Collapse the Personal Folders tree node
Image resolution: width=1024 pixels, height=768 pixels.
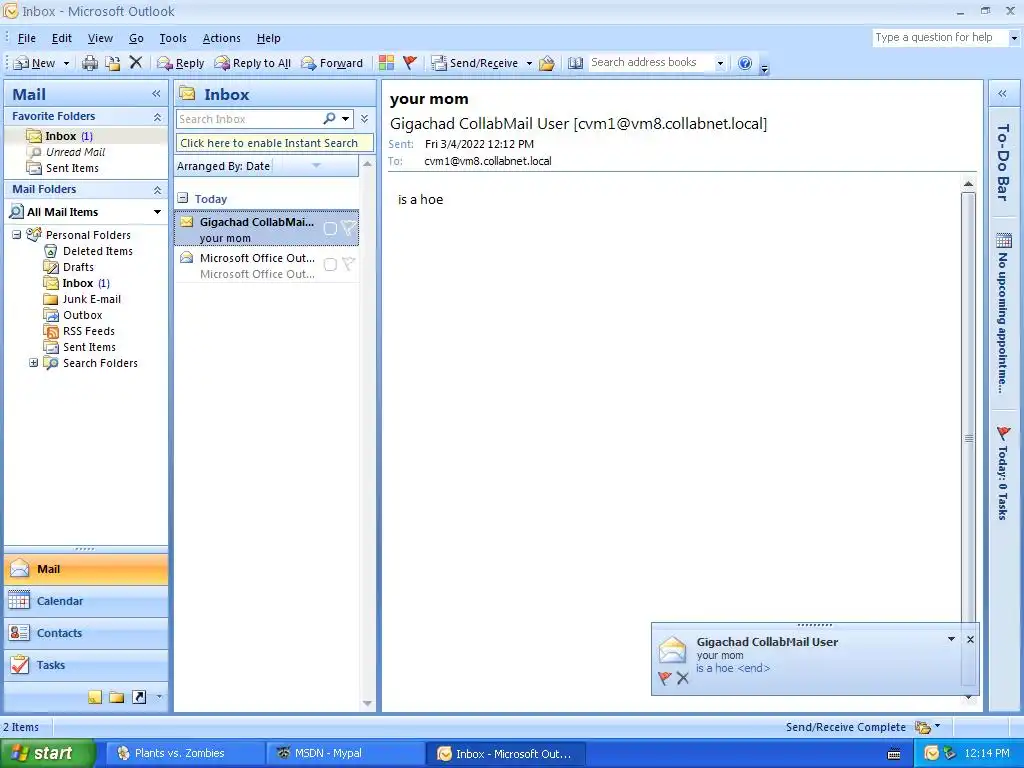[17, 234]
